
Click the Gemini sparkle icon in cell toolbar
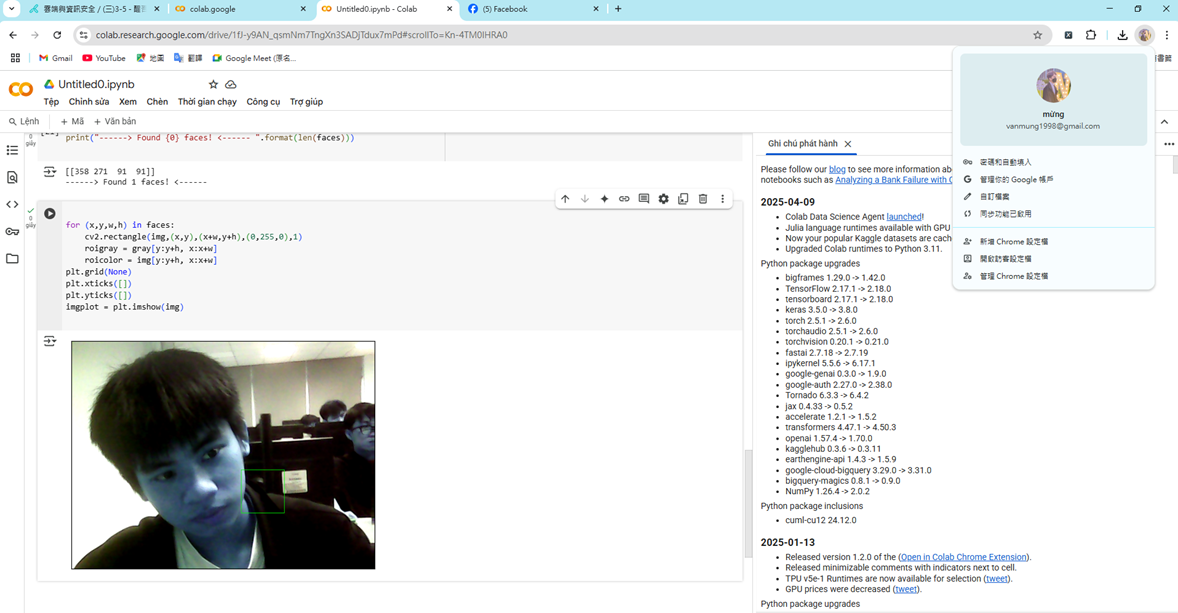point(604,199)
